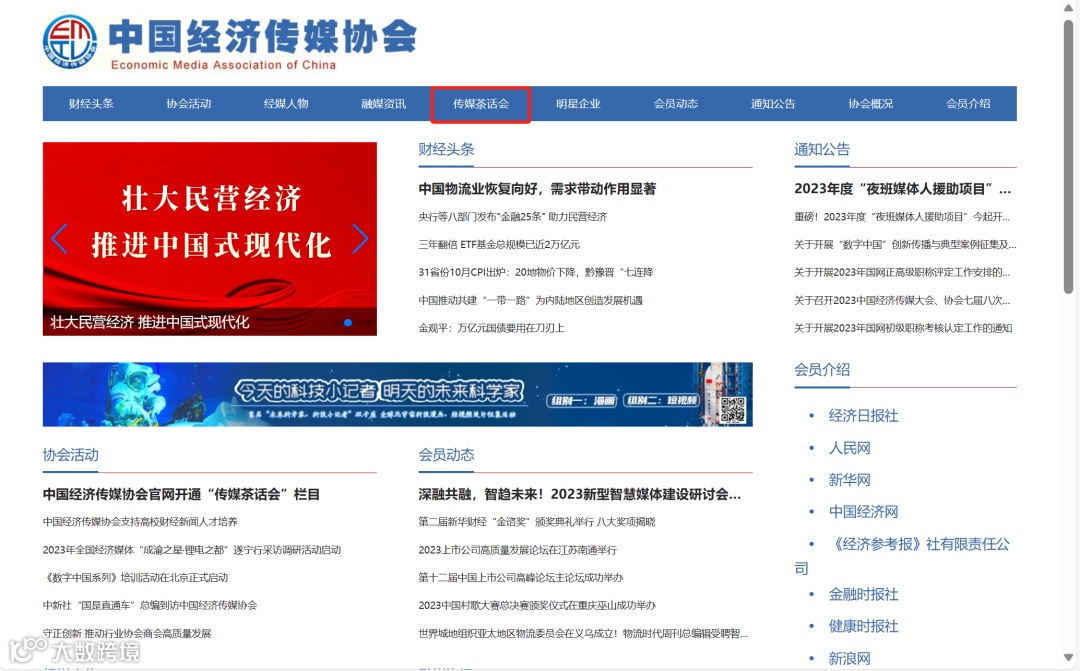1080x671 pixels.
Task: Open the 通知公告 section heading
Action: tap(822, 149)
